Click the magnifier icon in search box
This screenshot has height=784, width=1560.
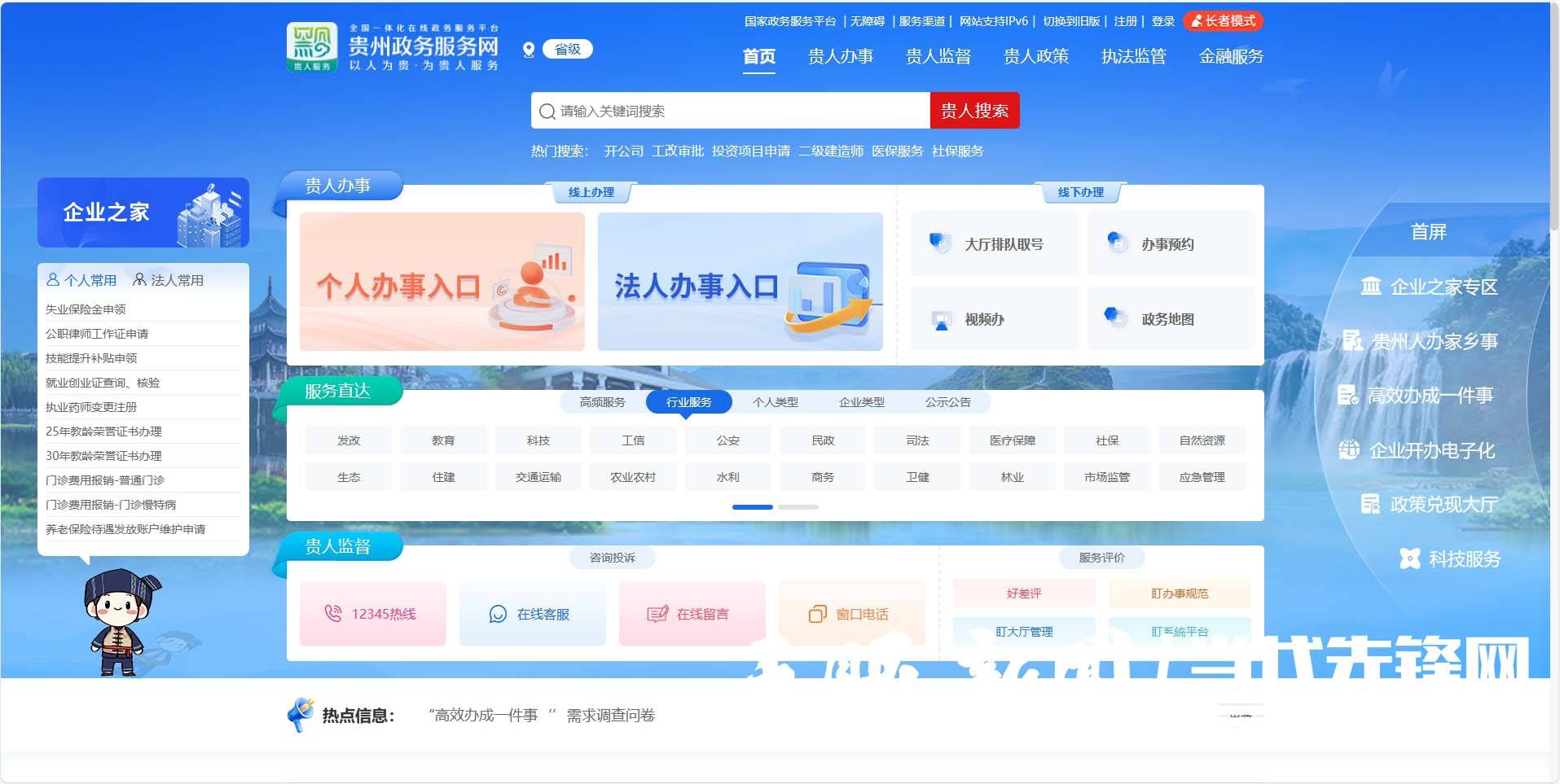click(547, 112)
